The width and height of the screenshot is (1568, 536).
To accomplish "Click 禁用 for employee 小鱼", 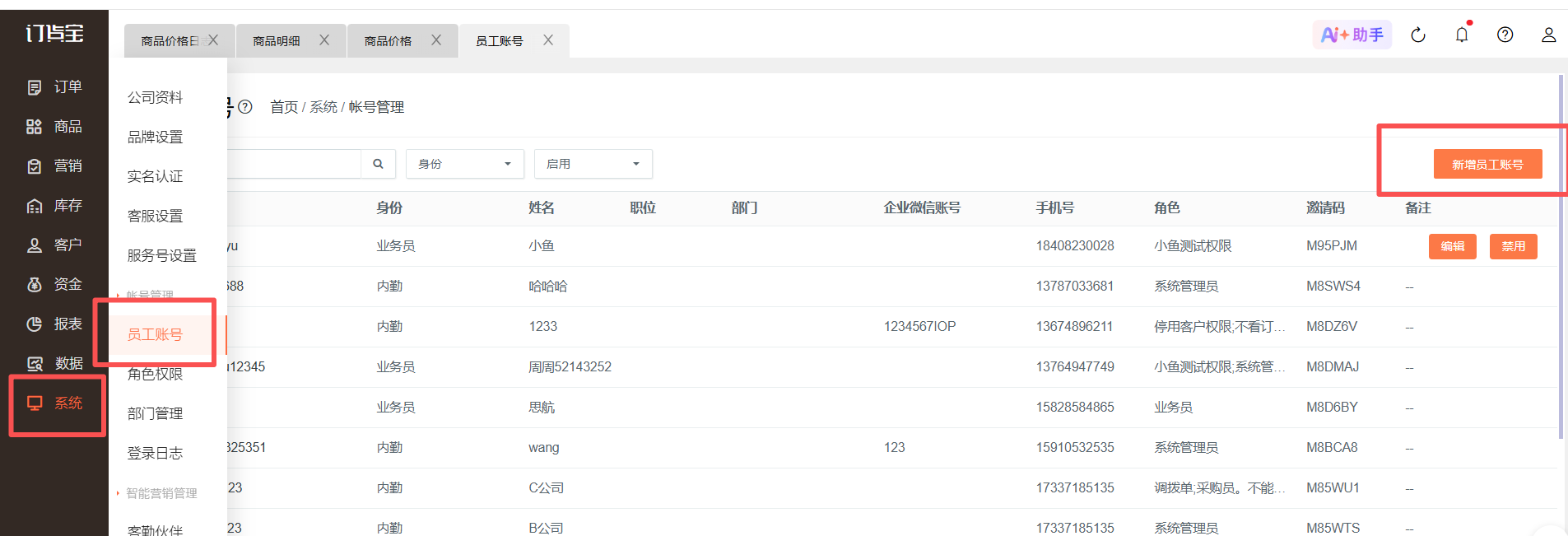I will click(1514, 246).
